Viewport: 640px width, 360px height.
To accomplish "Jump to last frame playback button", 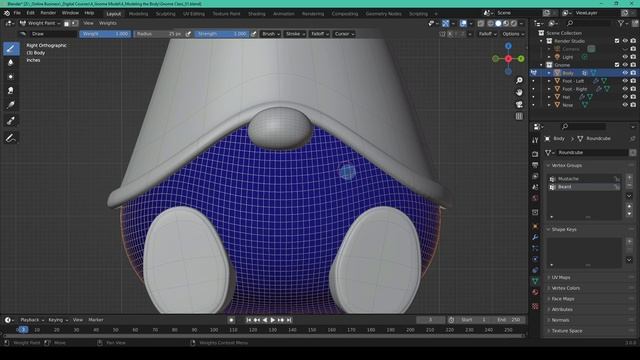I will tap(289, 320).
